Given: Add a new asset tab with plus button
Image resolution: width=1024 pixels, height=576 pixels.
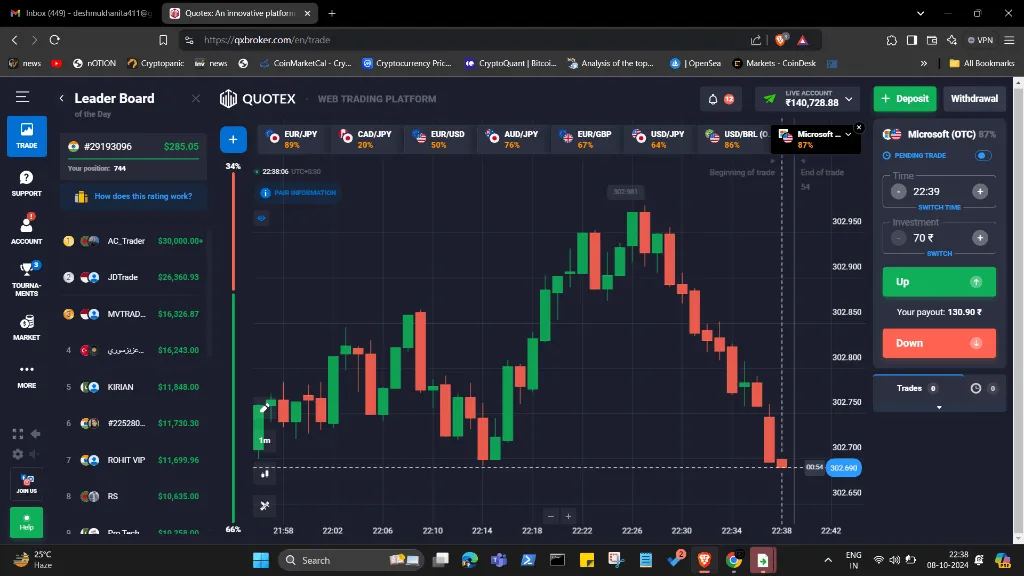Looking at the screenshot, I should tap(233, 139).
